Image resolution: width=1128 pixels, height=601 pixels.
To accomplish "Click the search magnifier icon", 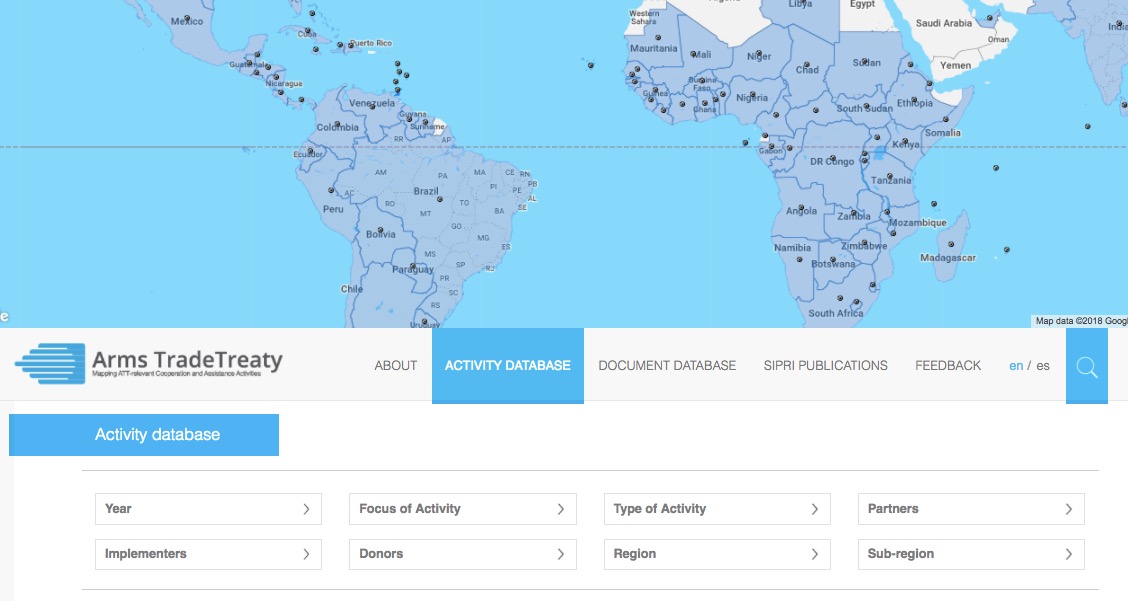I will 1086,367.
